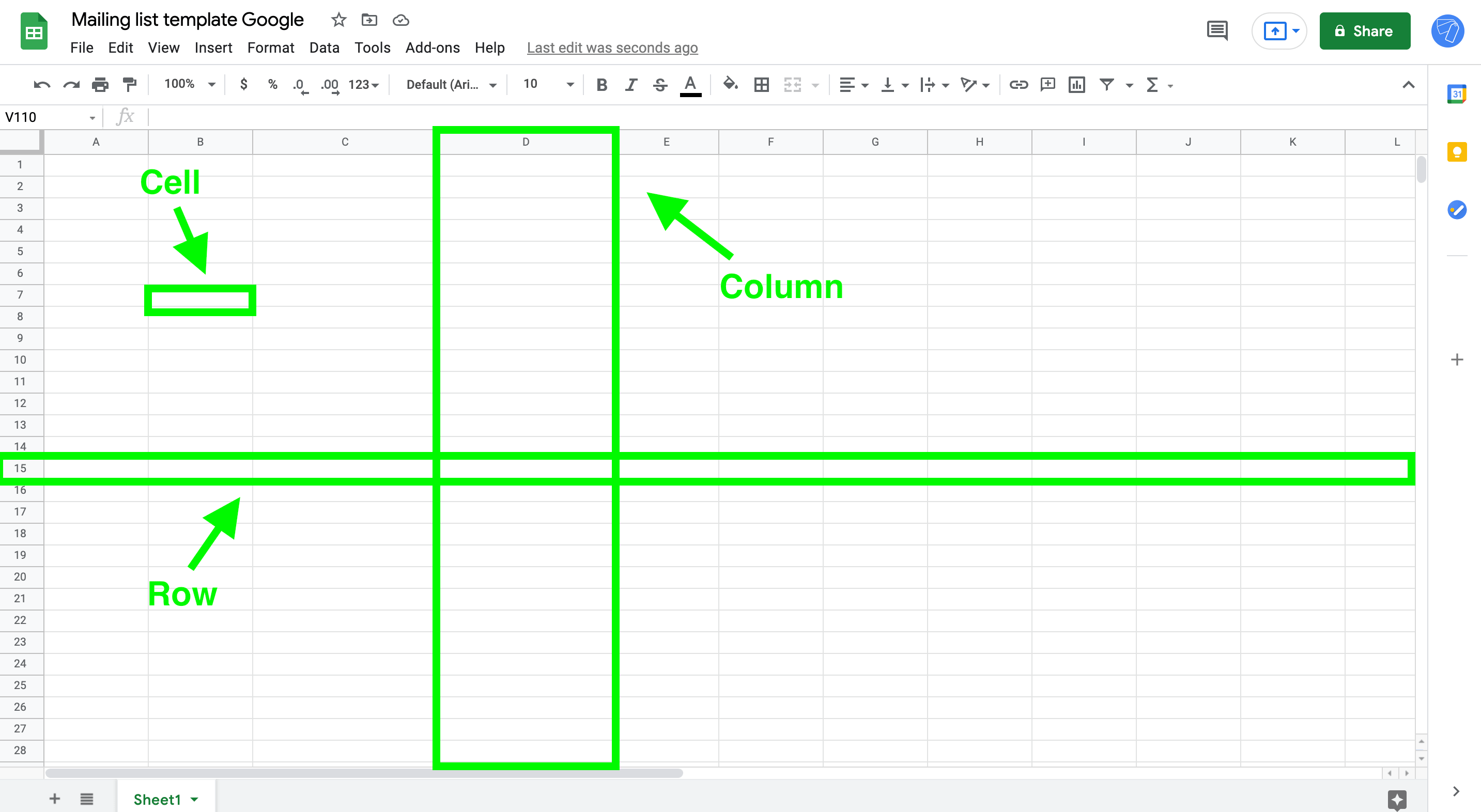Click the text alignment icon
The image size is (1481, 812).
[845, 84]
